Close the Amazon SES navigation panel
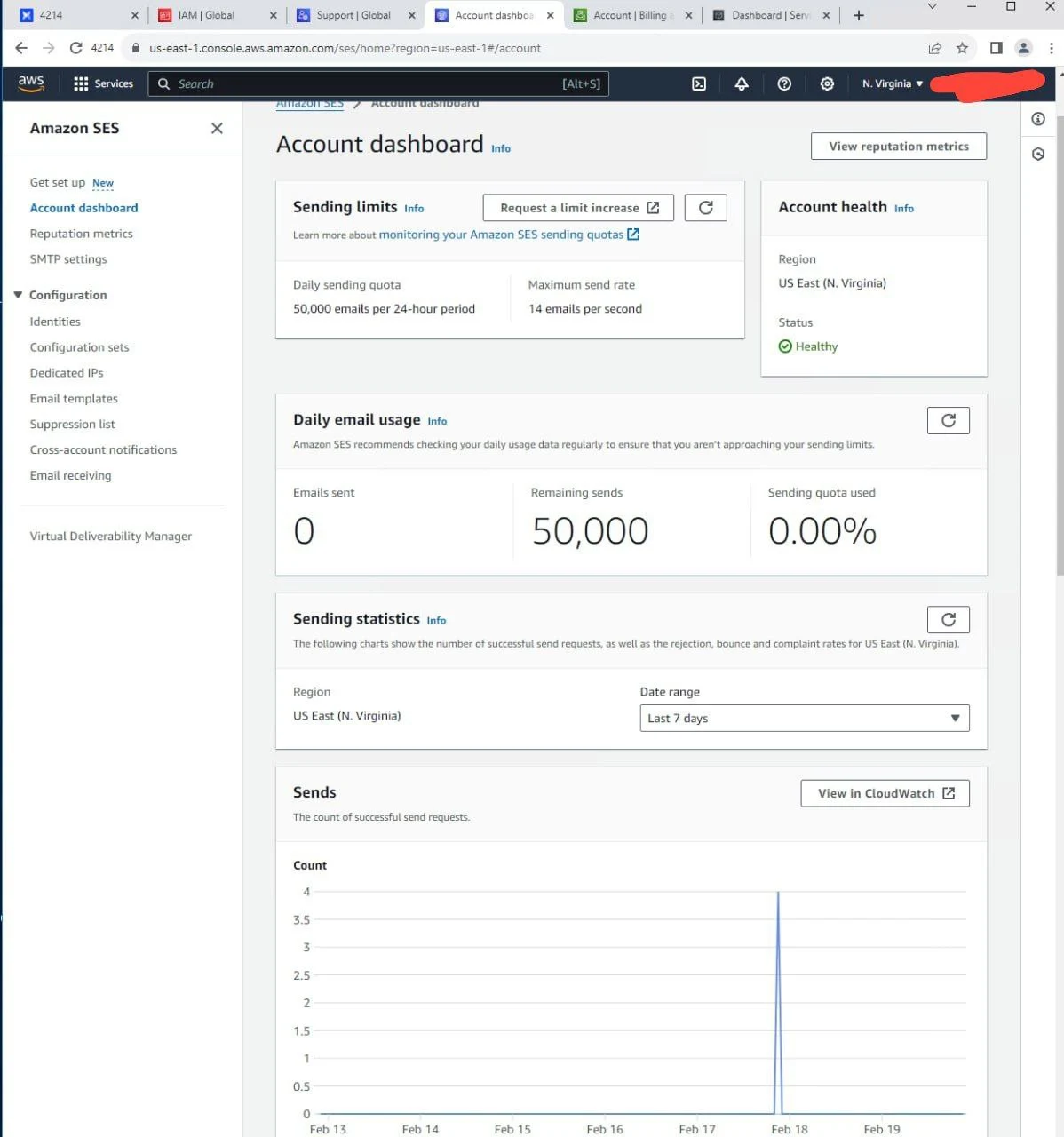1064x1137 pixels. [217, 129]
